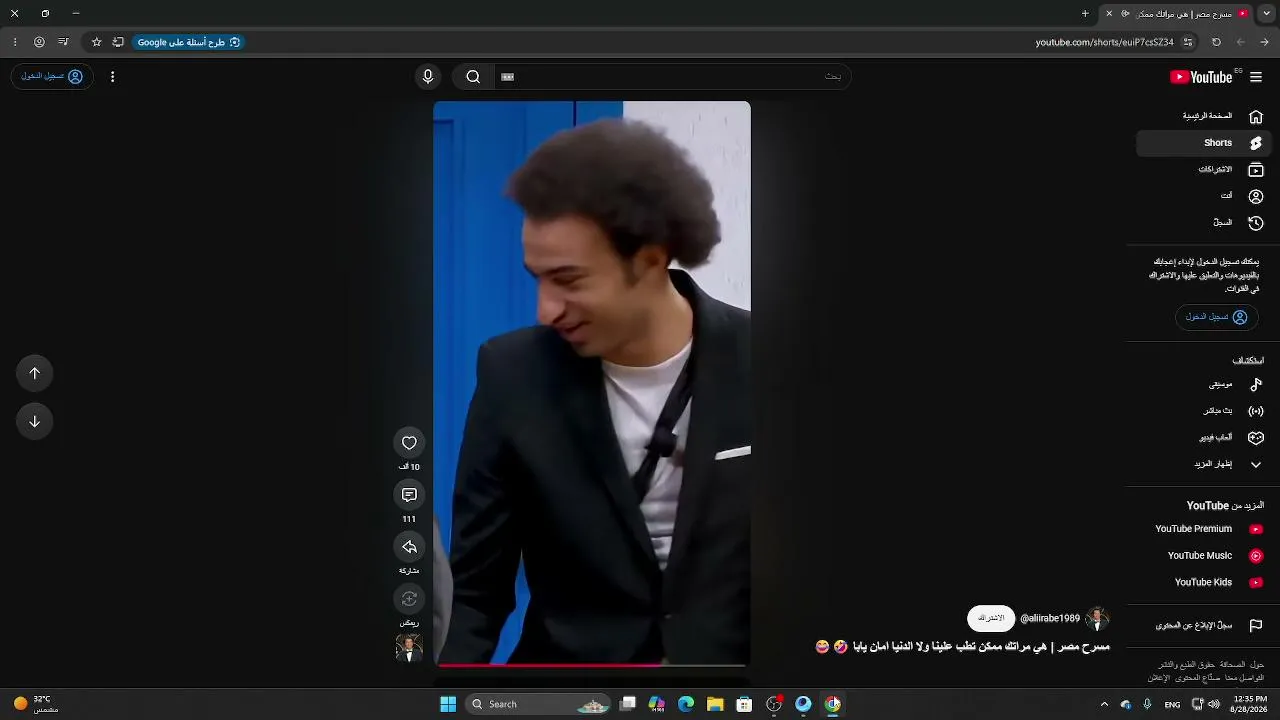Open the tab search dropdown
Screen dimensions: 1280x720
[1267, 14]
